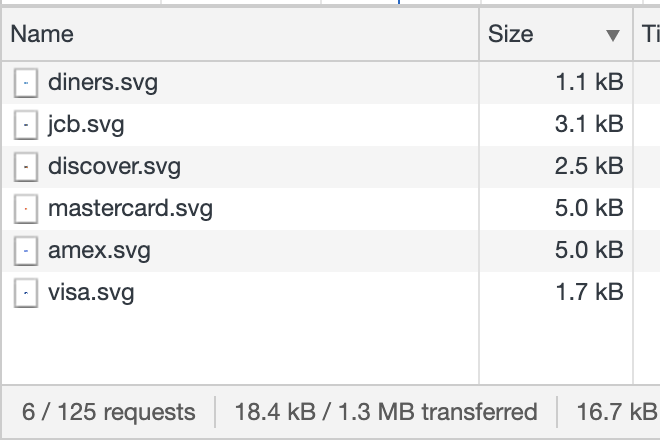
Task: Click the 1.1 kB size cell
Action: [x=589, y=83]
